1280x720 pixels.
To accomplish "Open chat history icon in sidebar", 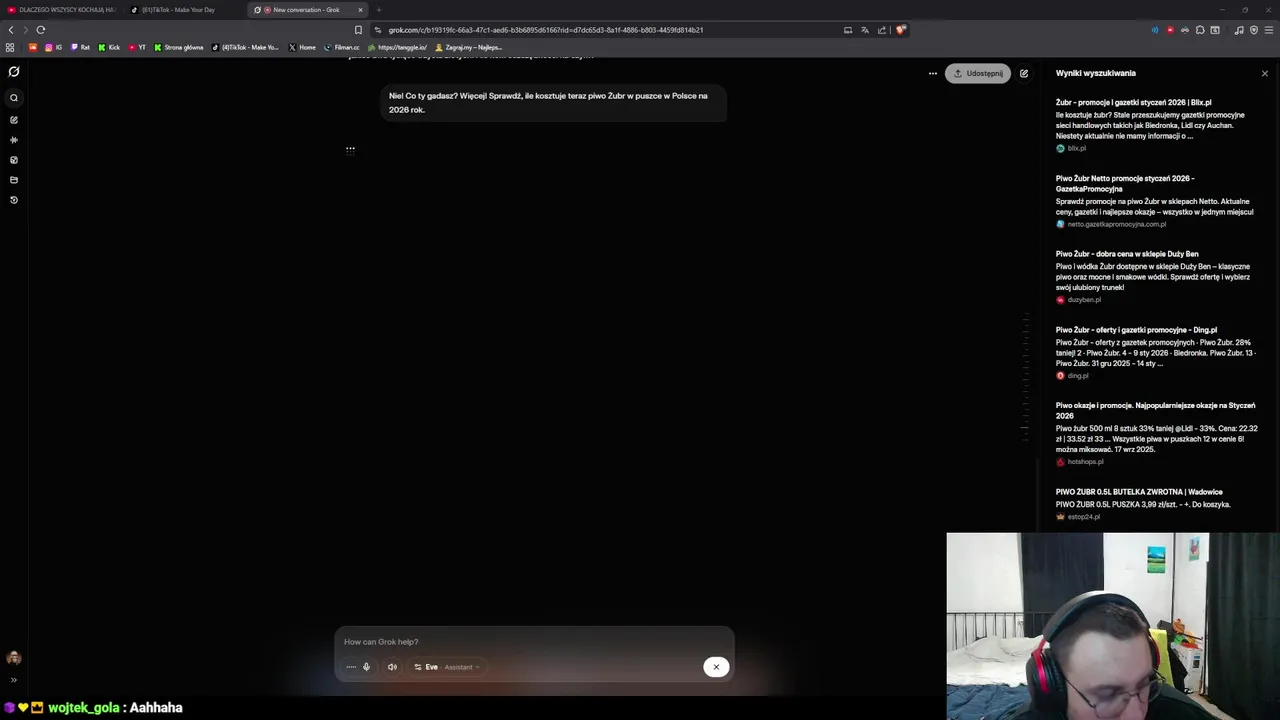I will pyautogui.click(x=14, y=200).
